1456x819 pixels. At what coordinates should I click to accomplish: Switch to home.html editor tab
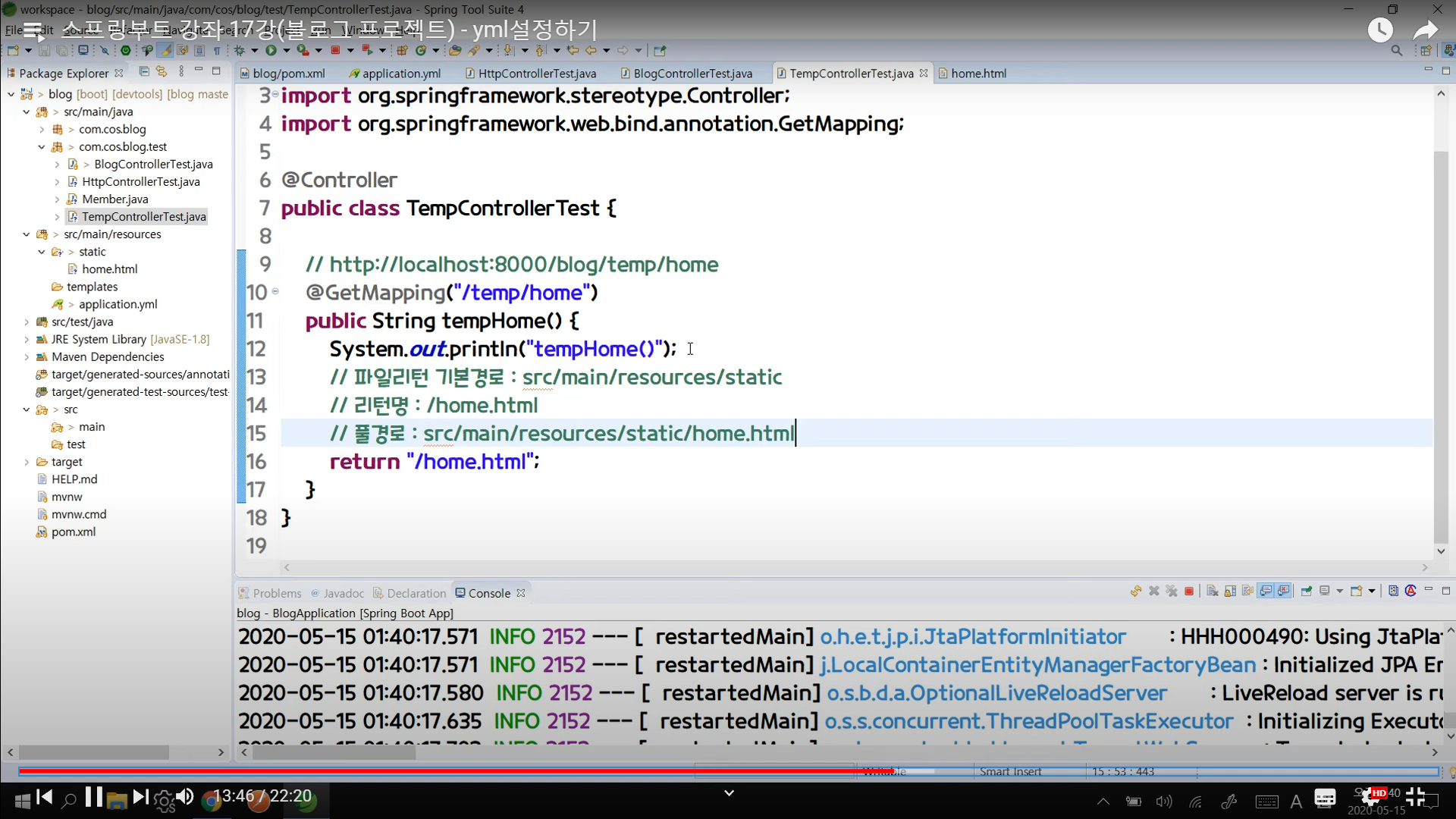[x=972, y=74]
